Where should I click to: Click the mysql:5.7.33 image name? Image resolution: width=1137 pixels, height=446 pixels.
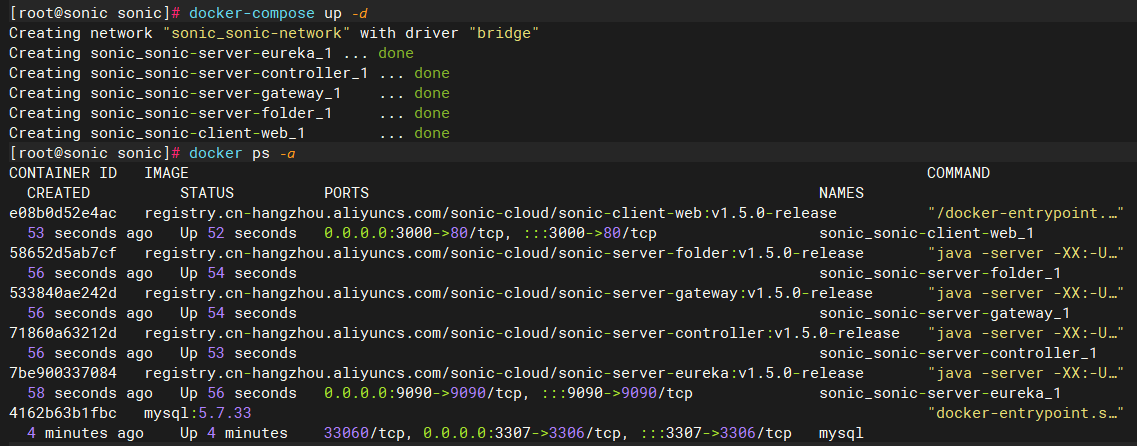click(x=198, y=413)
